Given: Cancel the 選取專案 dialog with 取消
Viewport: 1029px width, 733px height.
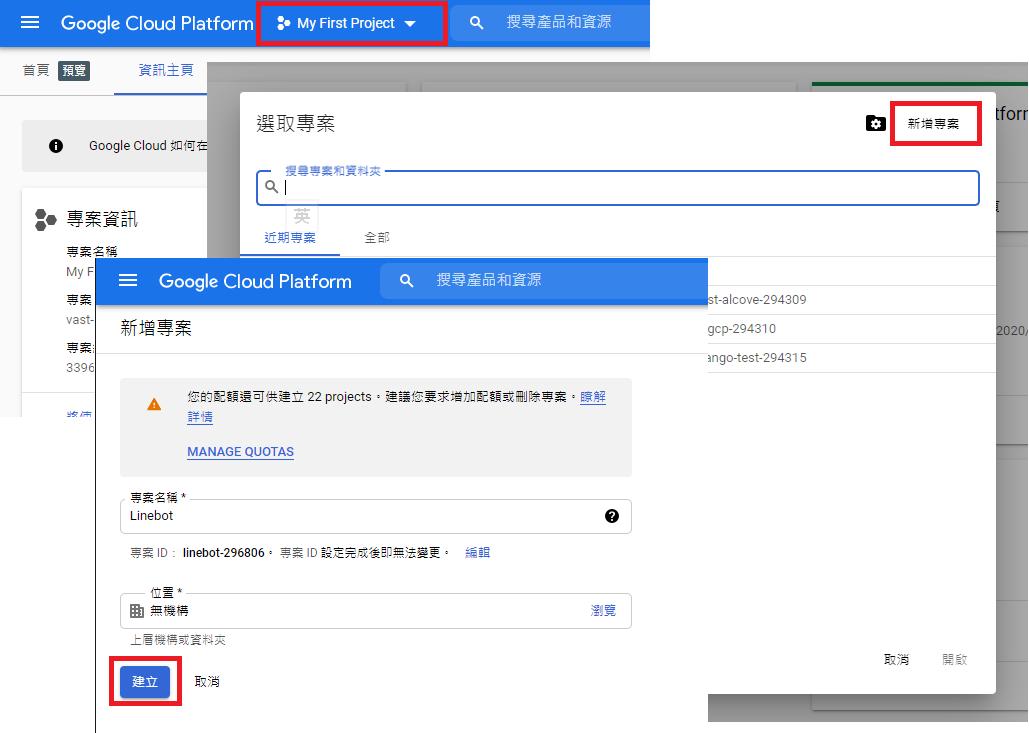Looking at the screenshot, I should click(x=896, y=660).
